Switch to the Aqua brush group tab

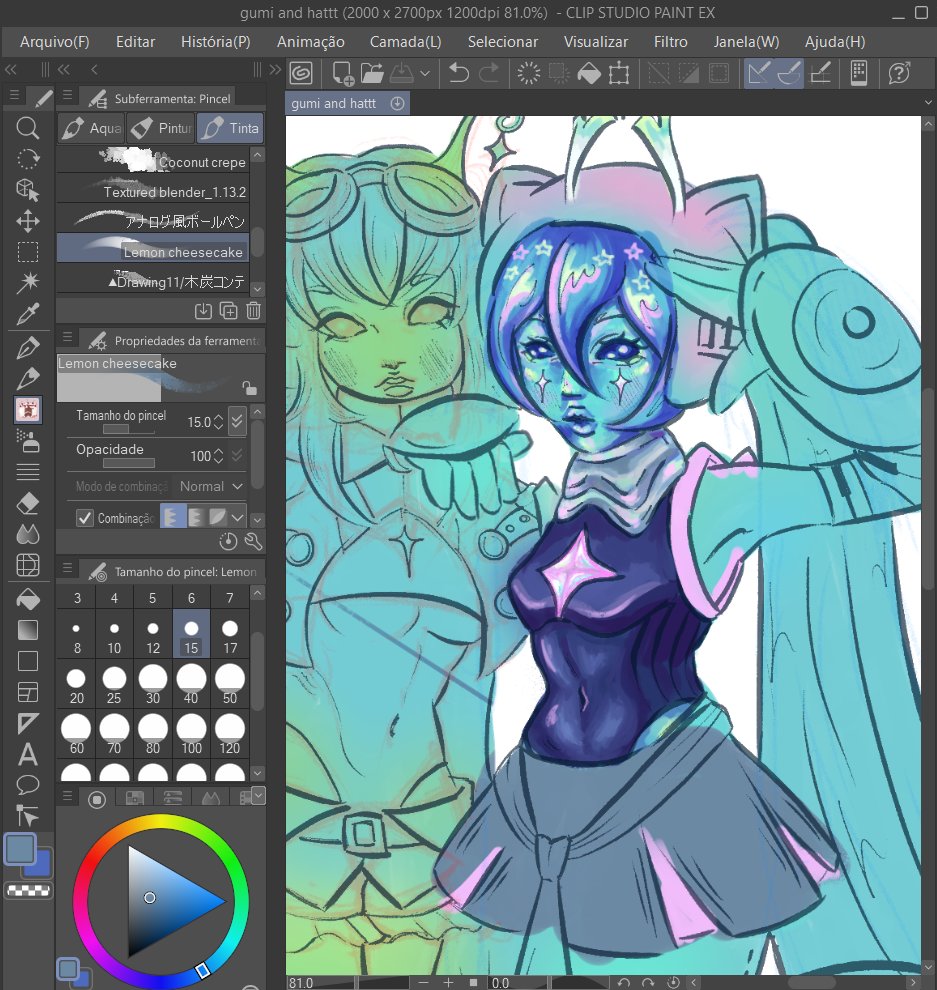92,128
